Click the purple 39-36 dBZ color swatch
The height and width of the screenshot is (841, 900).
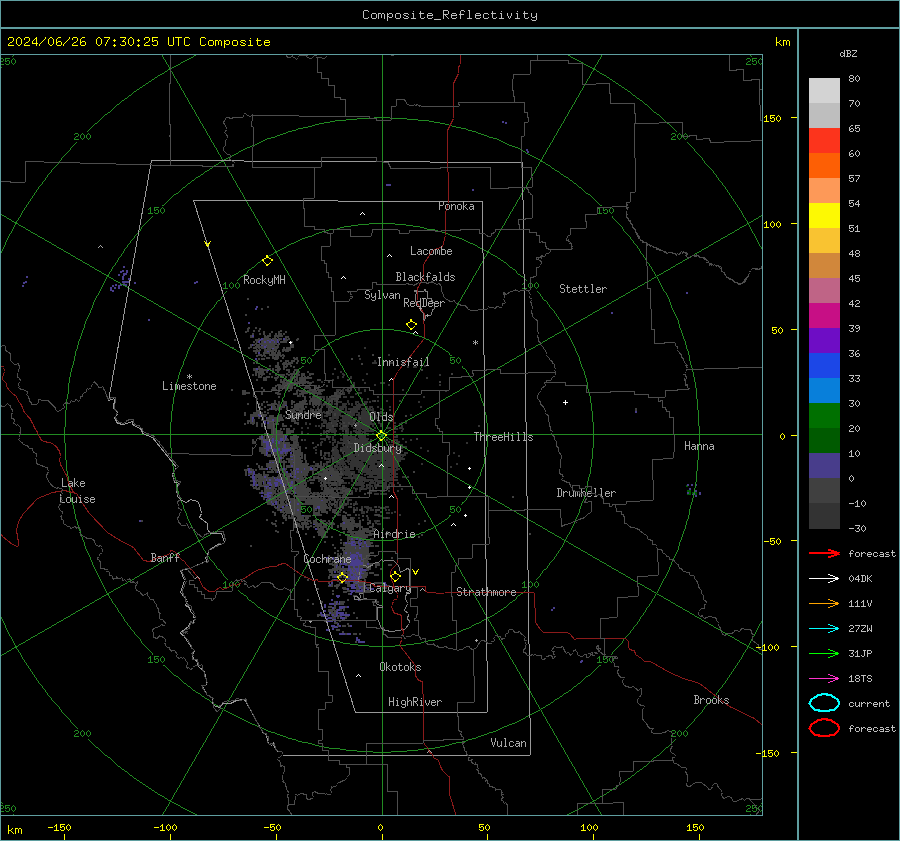tap(824, 340)
